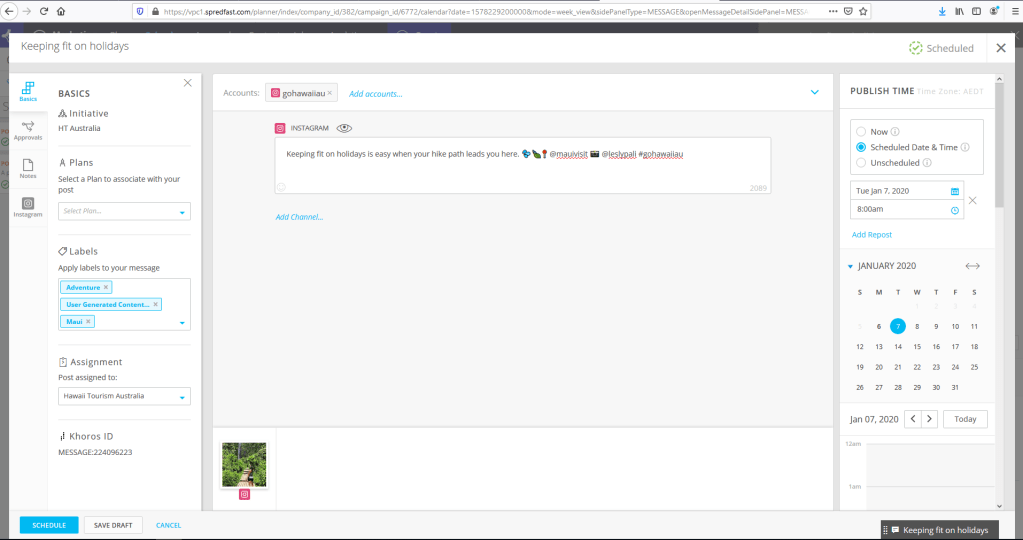Expand the Hawaii Tourism Australia assignment dropdown
The height and width of the screenshot is (540, 1023).
[124, 396]
